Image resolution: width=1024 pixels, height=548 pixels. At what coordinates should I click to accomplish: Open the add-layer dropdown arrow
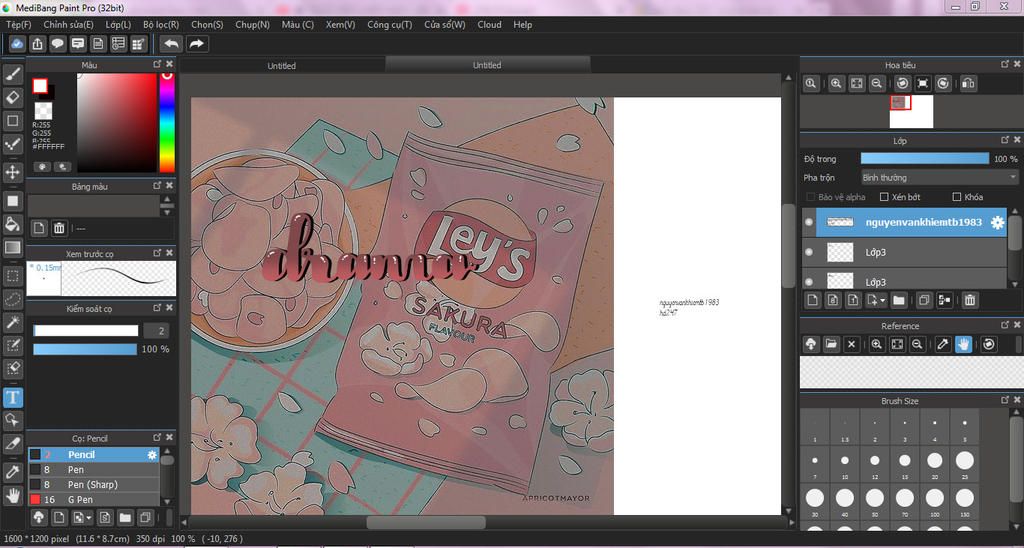click(x=883, y=300)
